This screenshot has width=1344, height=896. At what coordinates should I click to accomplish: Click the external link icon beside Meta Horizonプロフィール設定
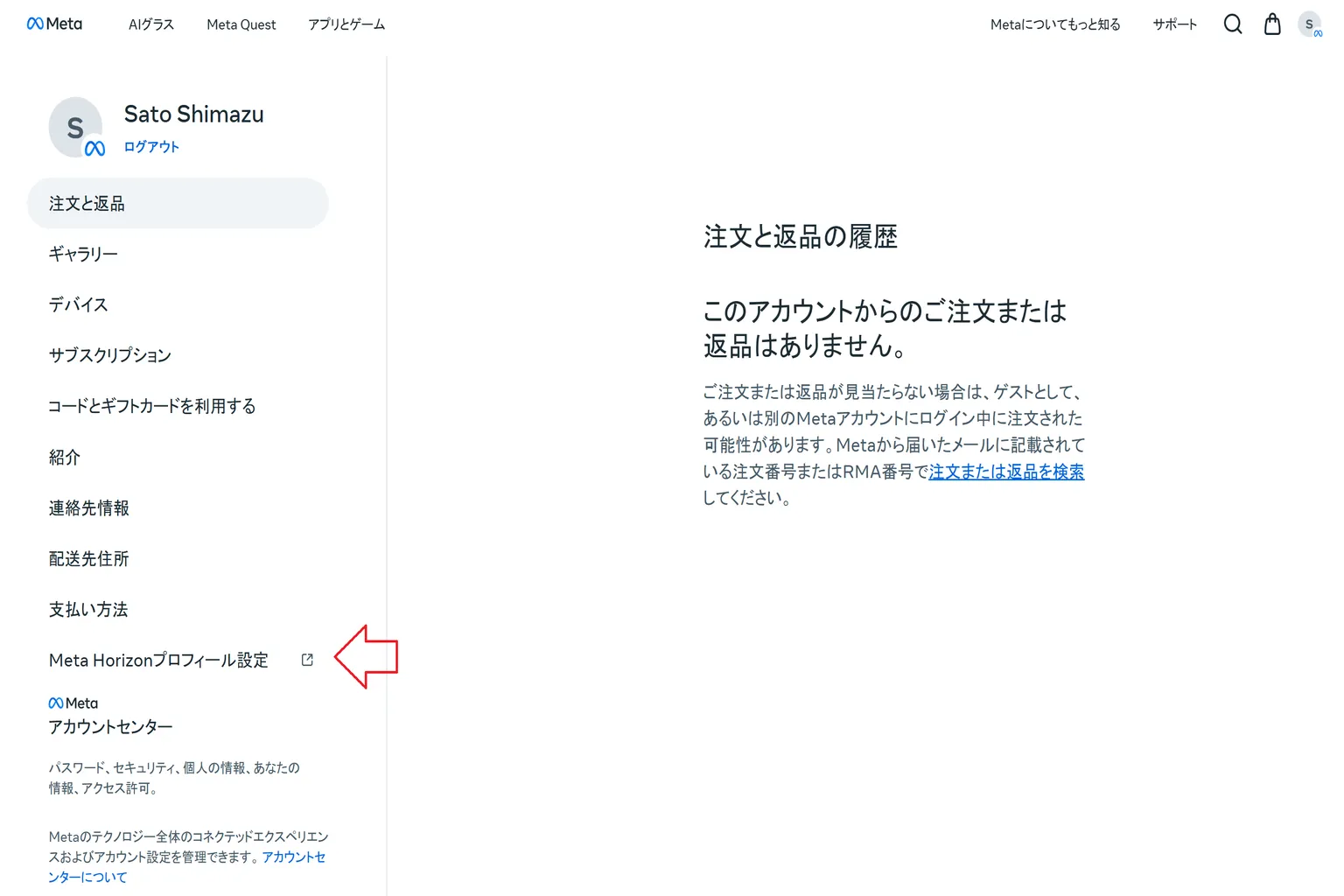click(x=307, y=660)
